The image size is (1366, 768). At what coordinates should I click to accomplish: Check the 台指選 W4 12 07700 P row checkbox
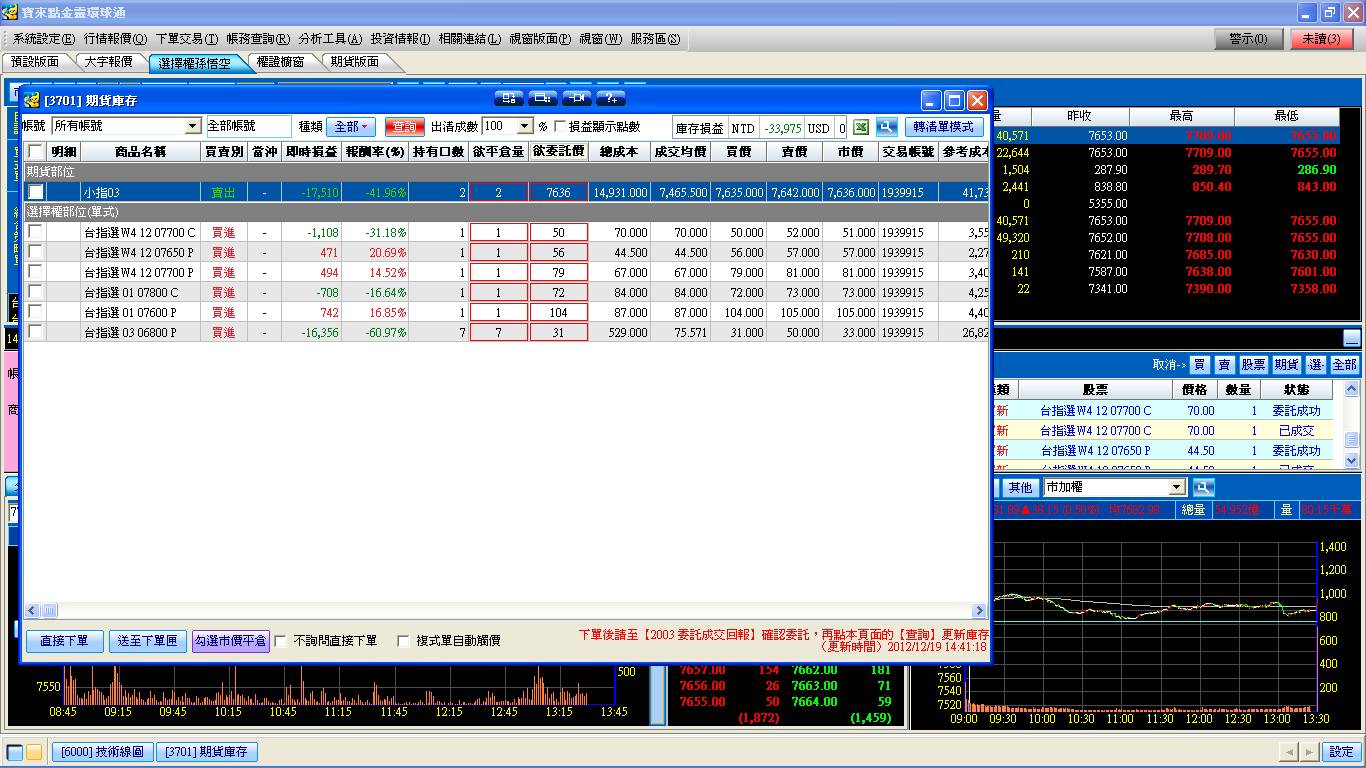pos(35,272)
